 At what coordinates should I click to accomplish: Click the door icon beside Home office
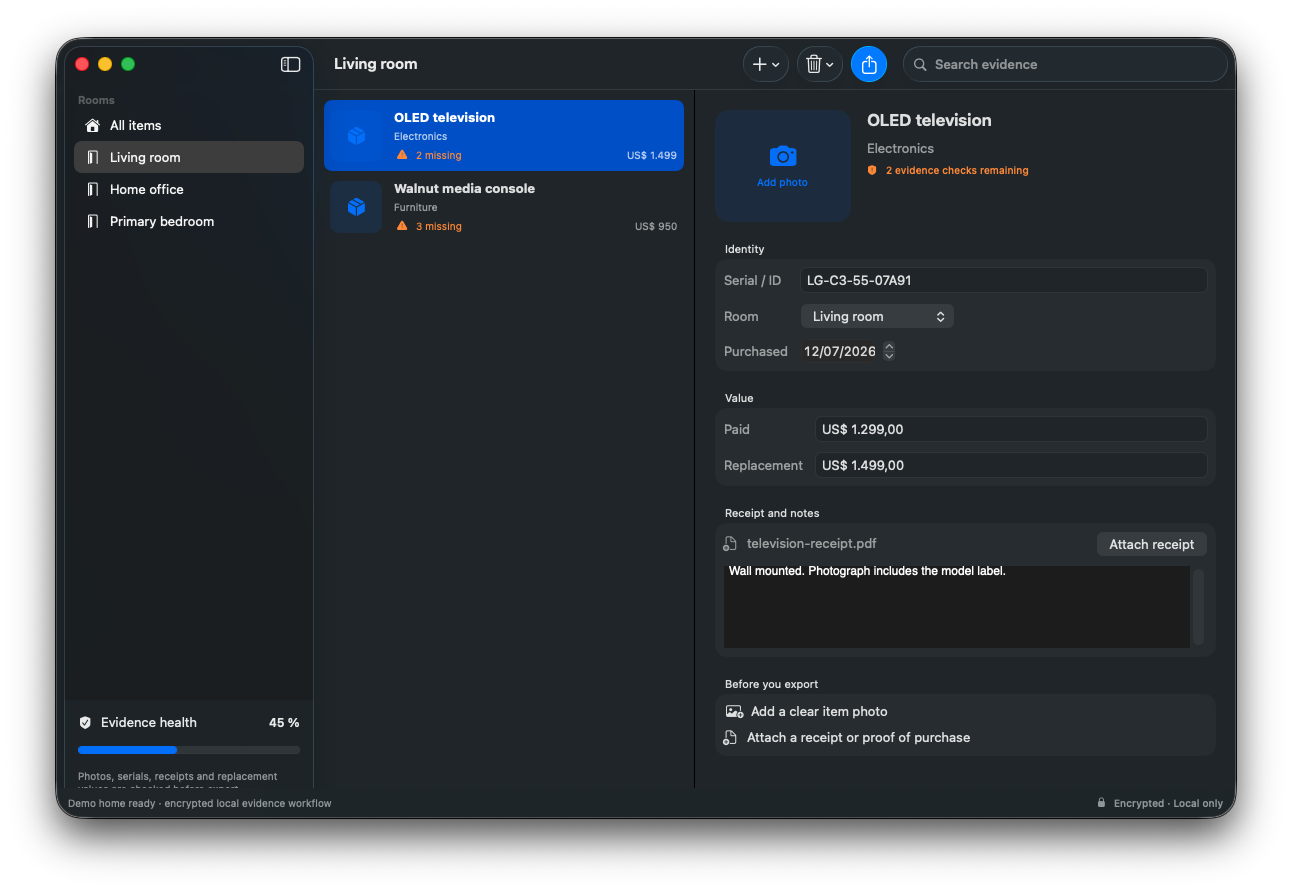pos(93,189)
